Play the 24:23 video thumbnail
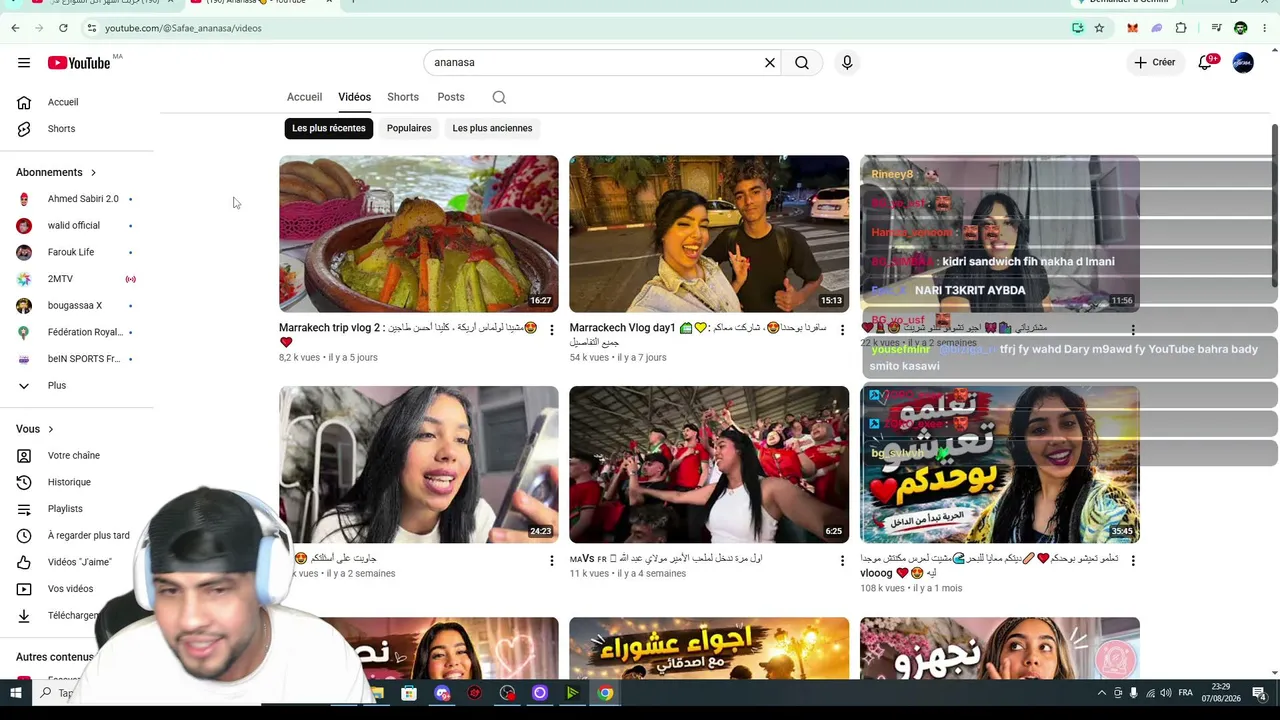Viewport: 1280px width, 720px height. click(419, 465)
